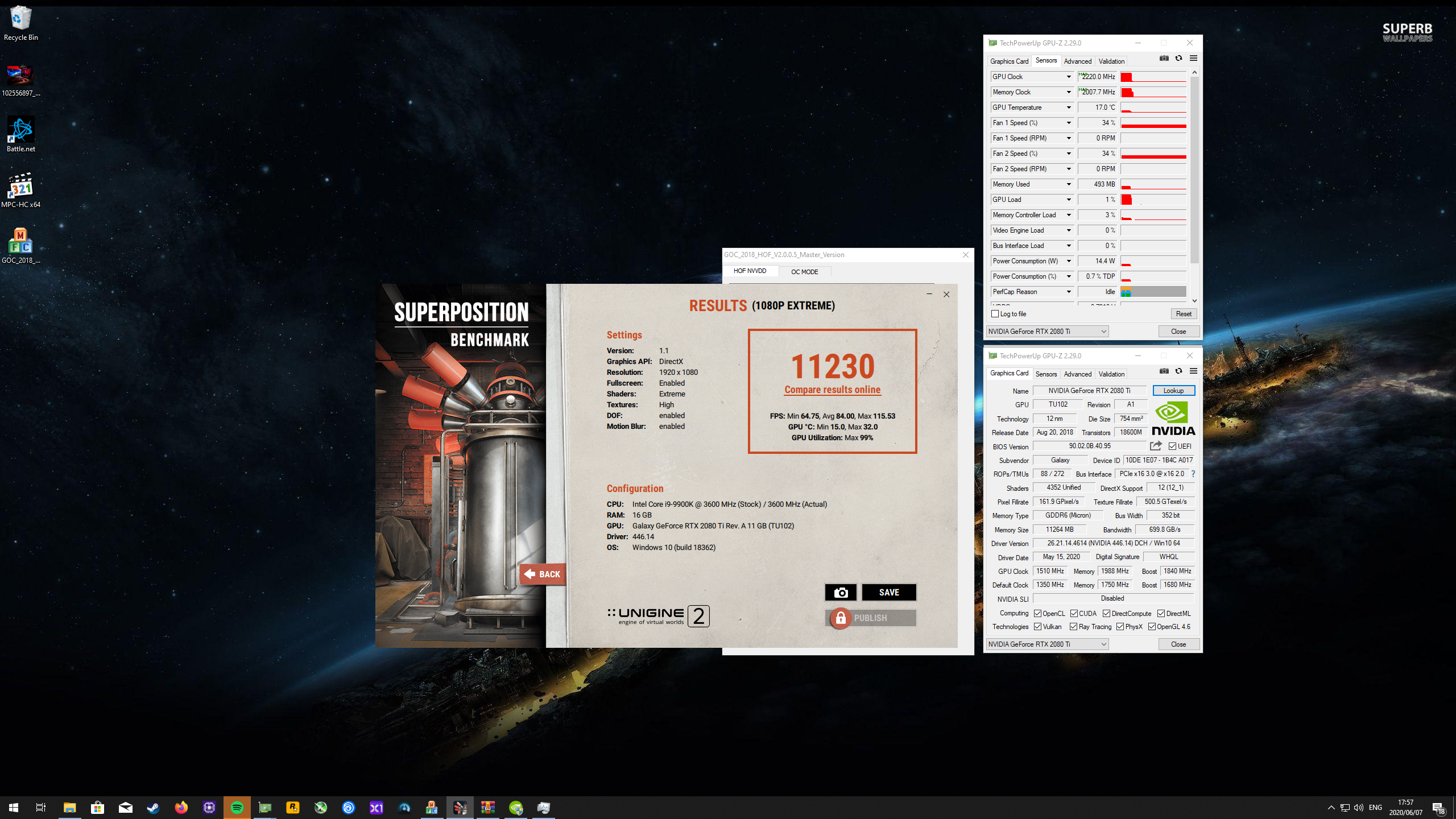Toggle the Vulkan checkbox
1456x819 pixels.
pos(1038,627)
